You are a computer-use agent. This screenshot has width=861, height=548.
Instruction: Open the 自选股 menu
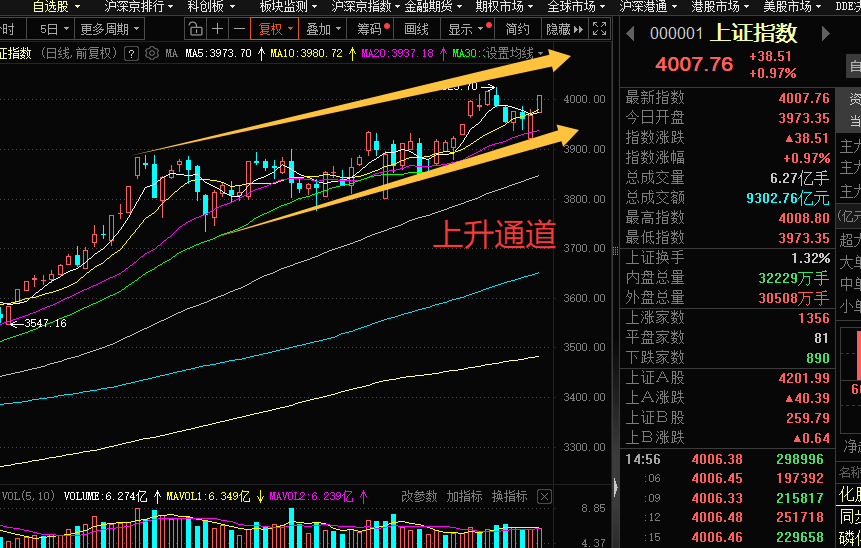pyautogui.click(x=56, y=7)
